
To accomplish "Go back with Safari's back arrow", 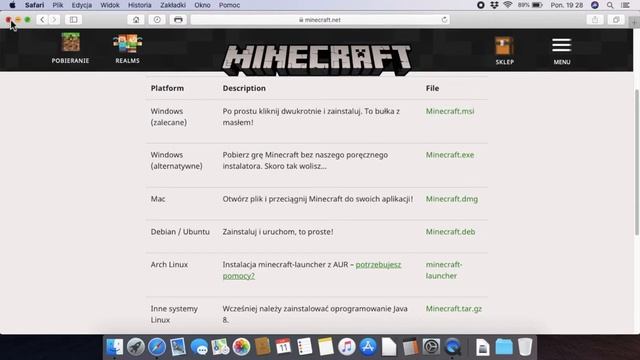I will coord(42,20).
